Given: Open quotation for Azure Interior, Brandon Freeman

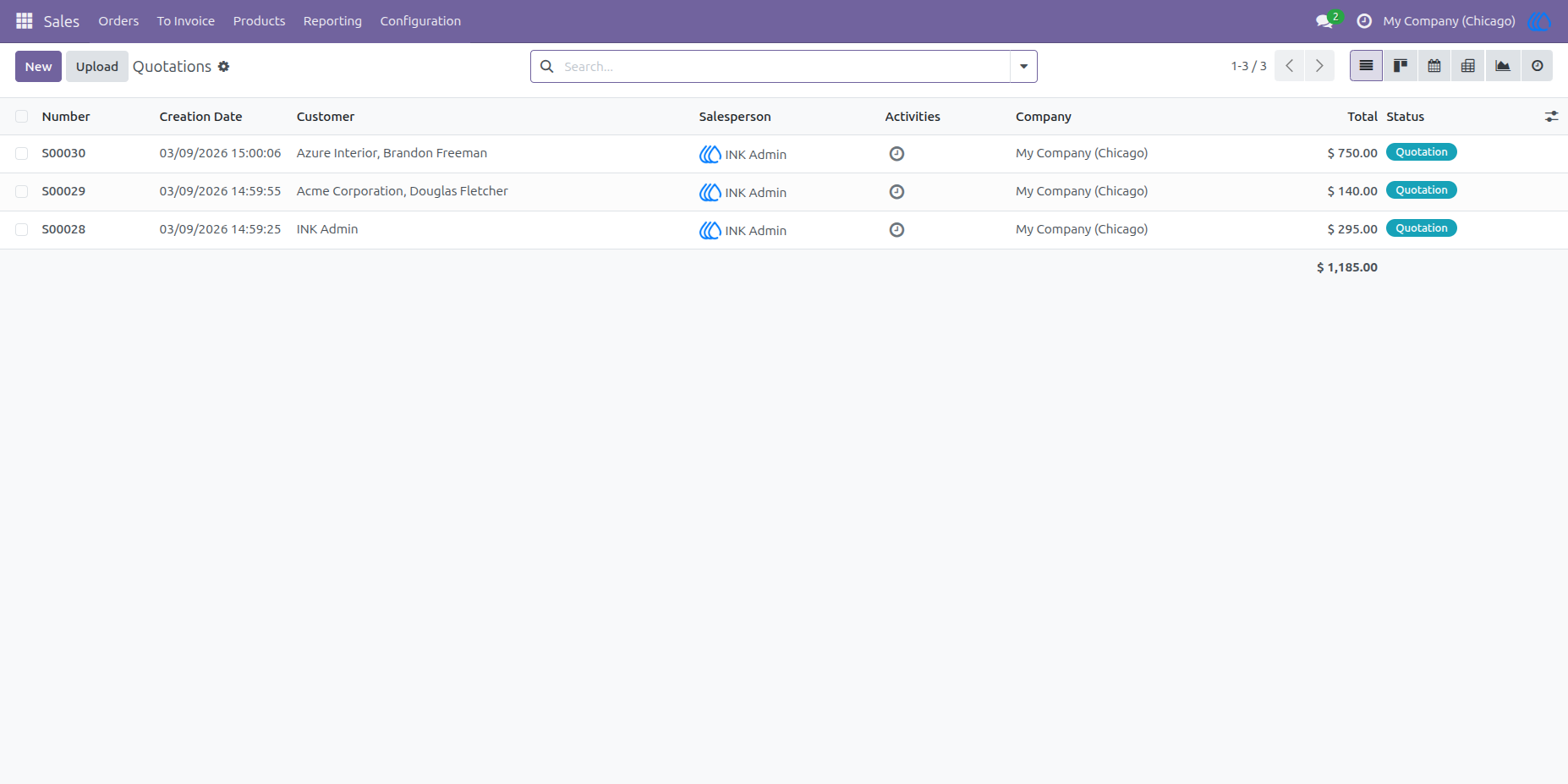Looking at the screenshot, I should coord(392,153).
